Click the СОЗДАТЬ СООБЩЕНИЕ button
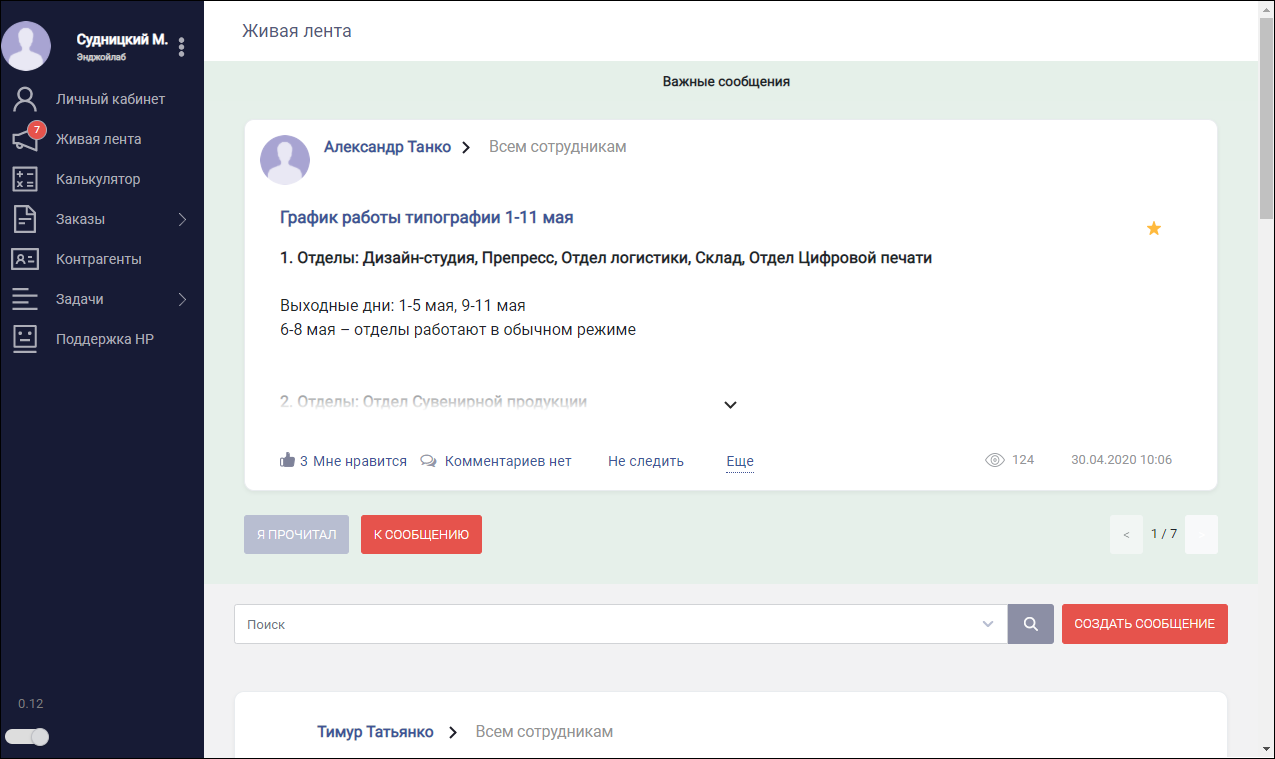The image size is (1275, 759). click(1145, 624)
